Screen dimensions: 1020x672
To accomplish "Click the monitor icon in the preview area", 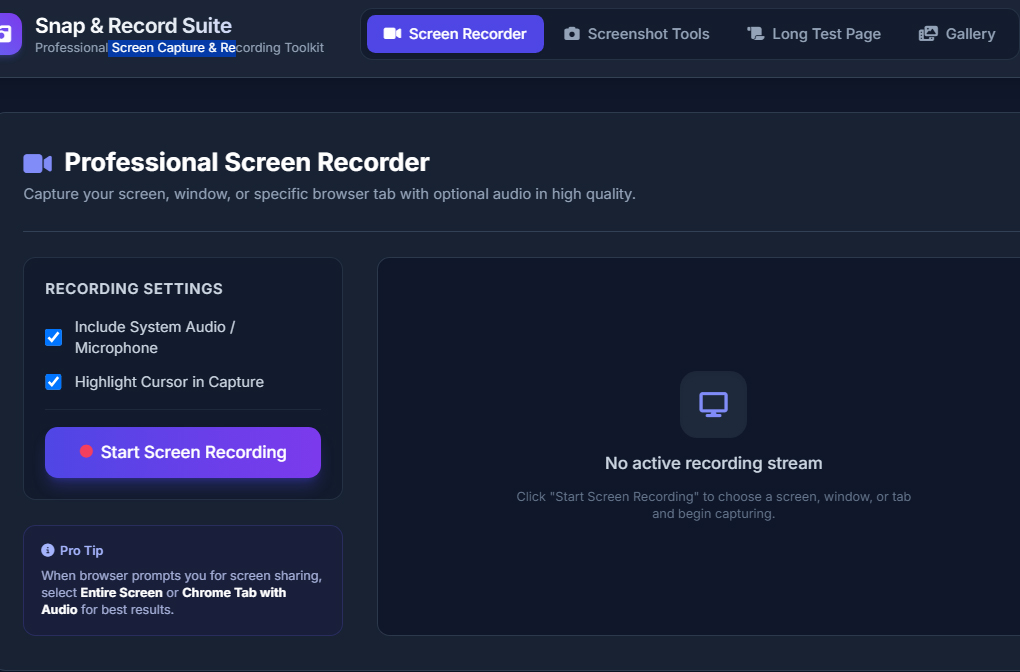I will coord(713,404).
